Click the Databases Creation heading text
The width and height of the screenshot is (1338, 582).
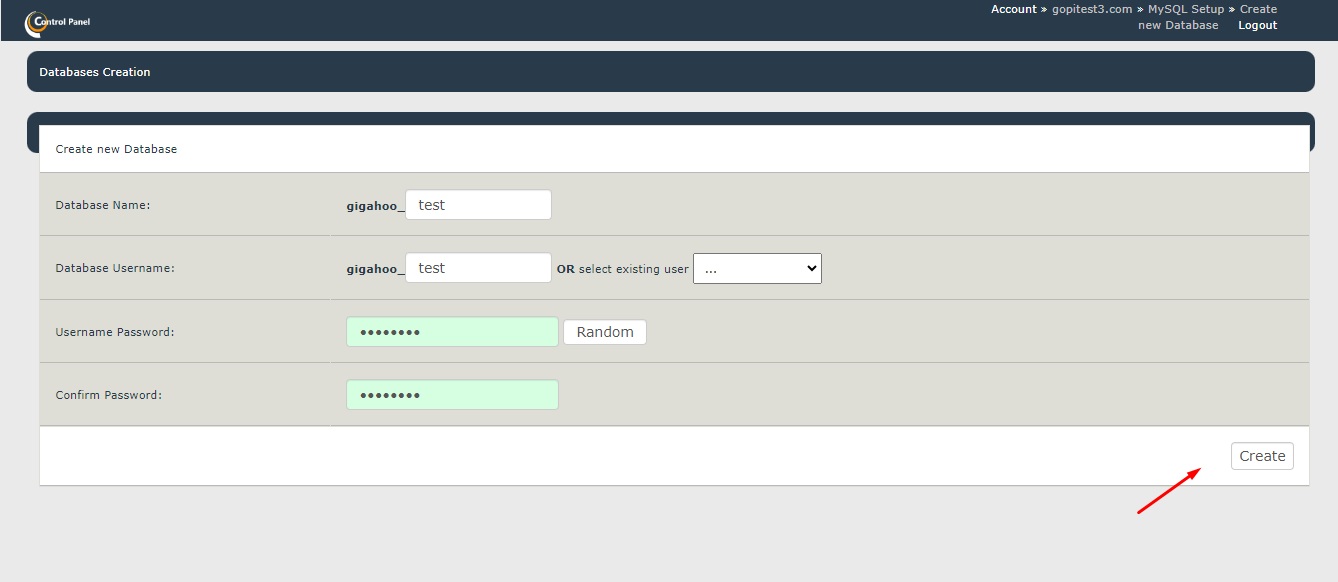point(95,72)
